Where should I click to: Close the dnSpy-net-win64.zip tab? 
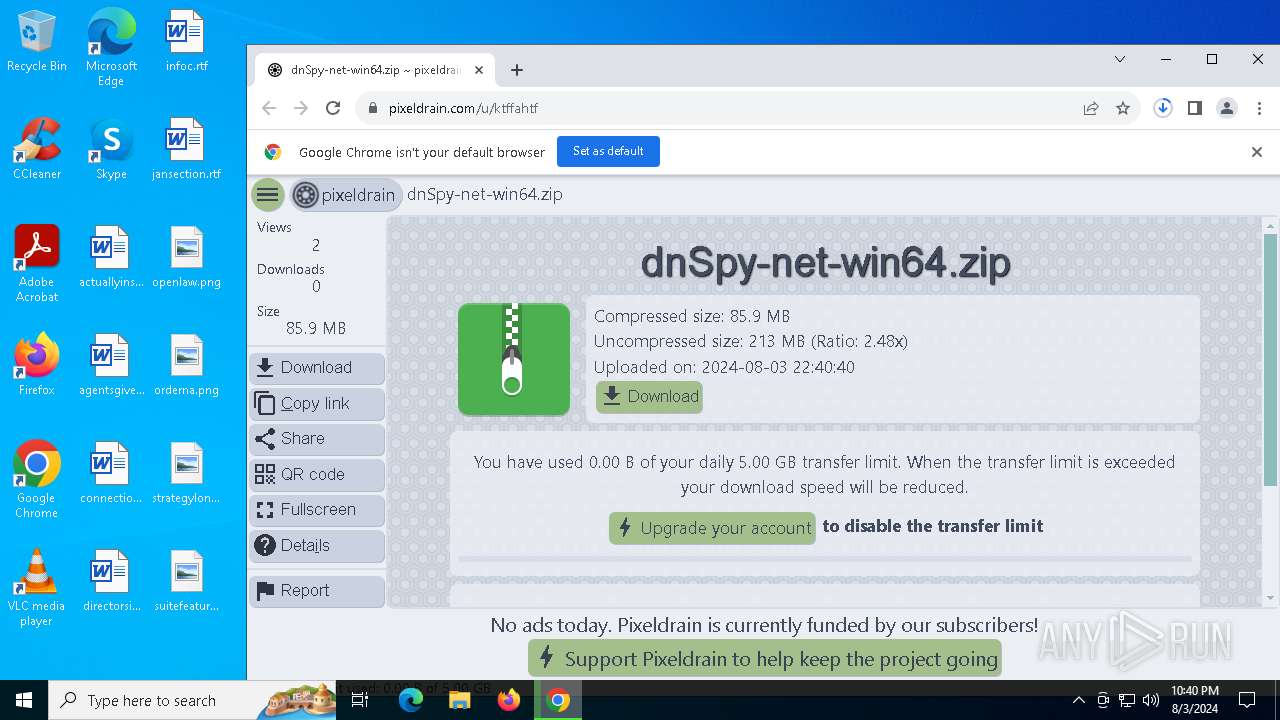(x=479, y=70)
